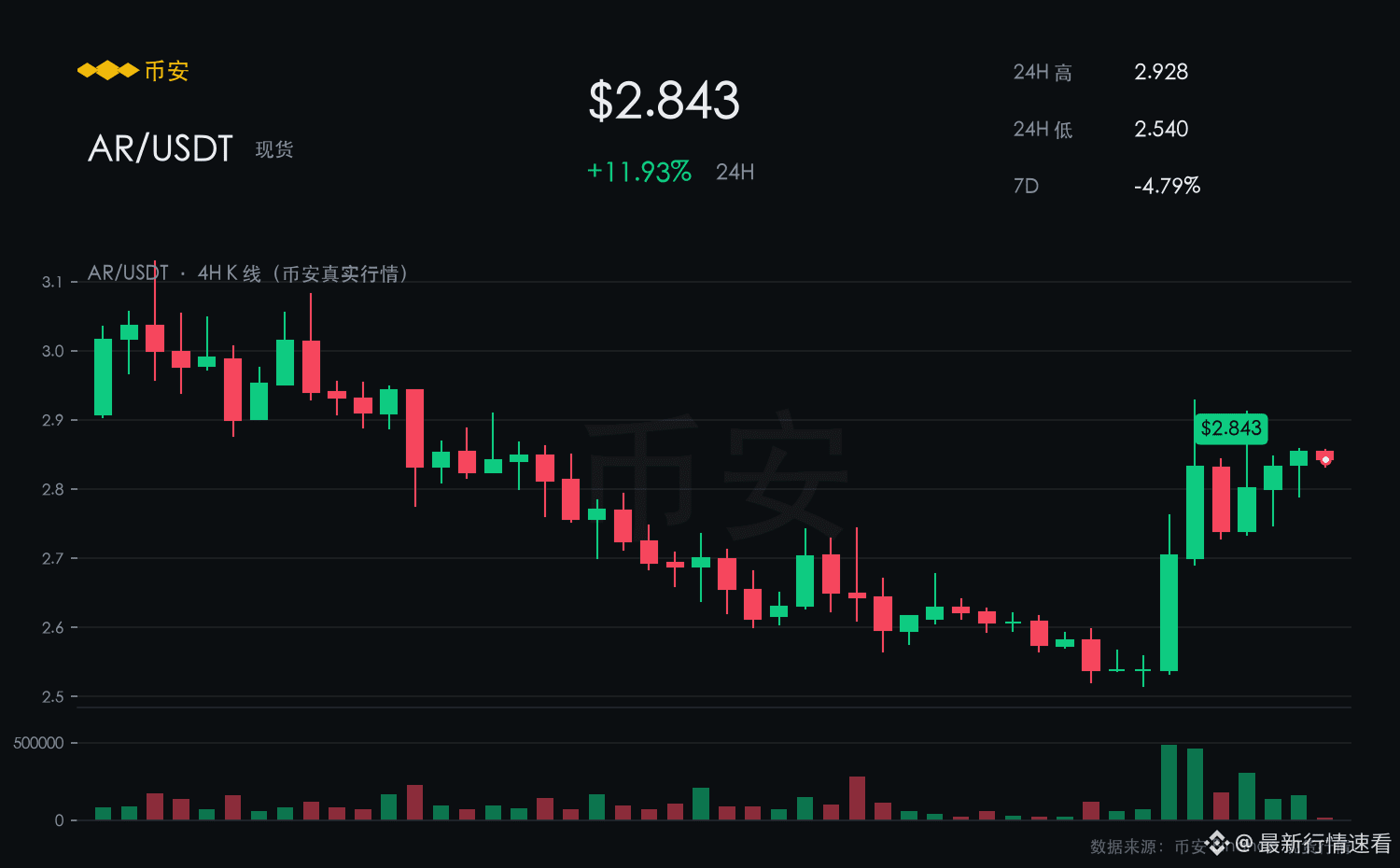Click the large $2.843 price

coord(664,101)
